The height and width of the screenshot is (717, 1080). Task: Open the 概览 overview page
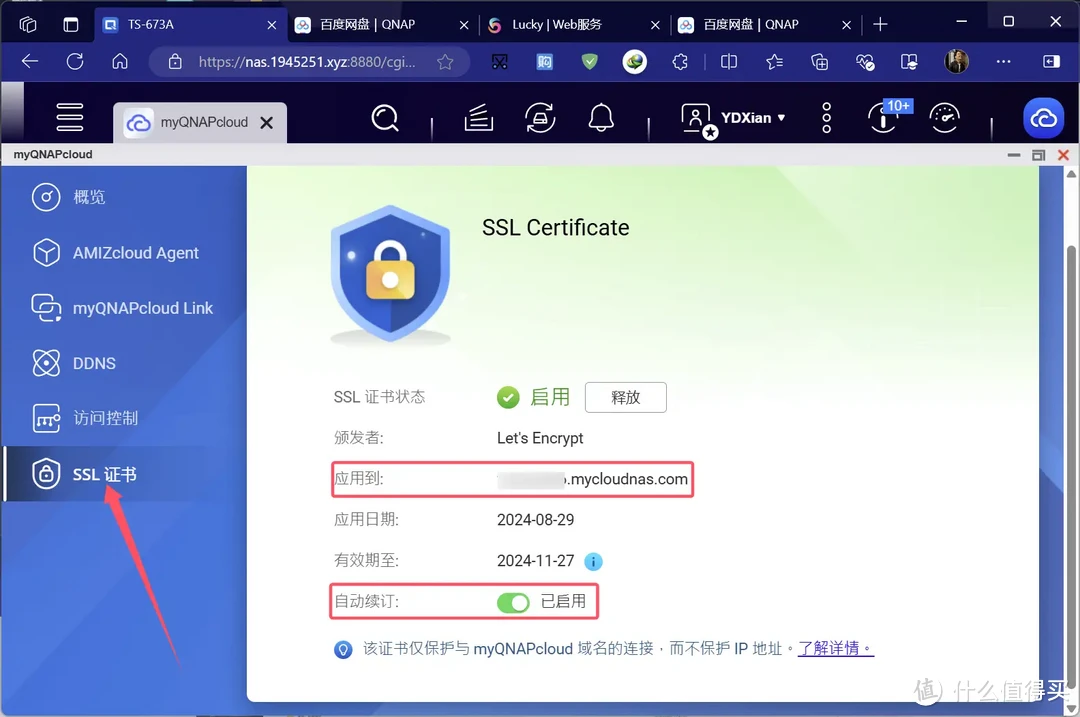89,197
